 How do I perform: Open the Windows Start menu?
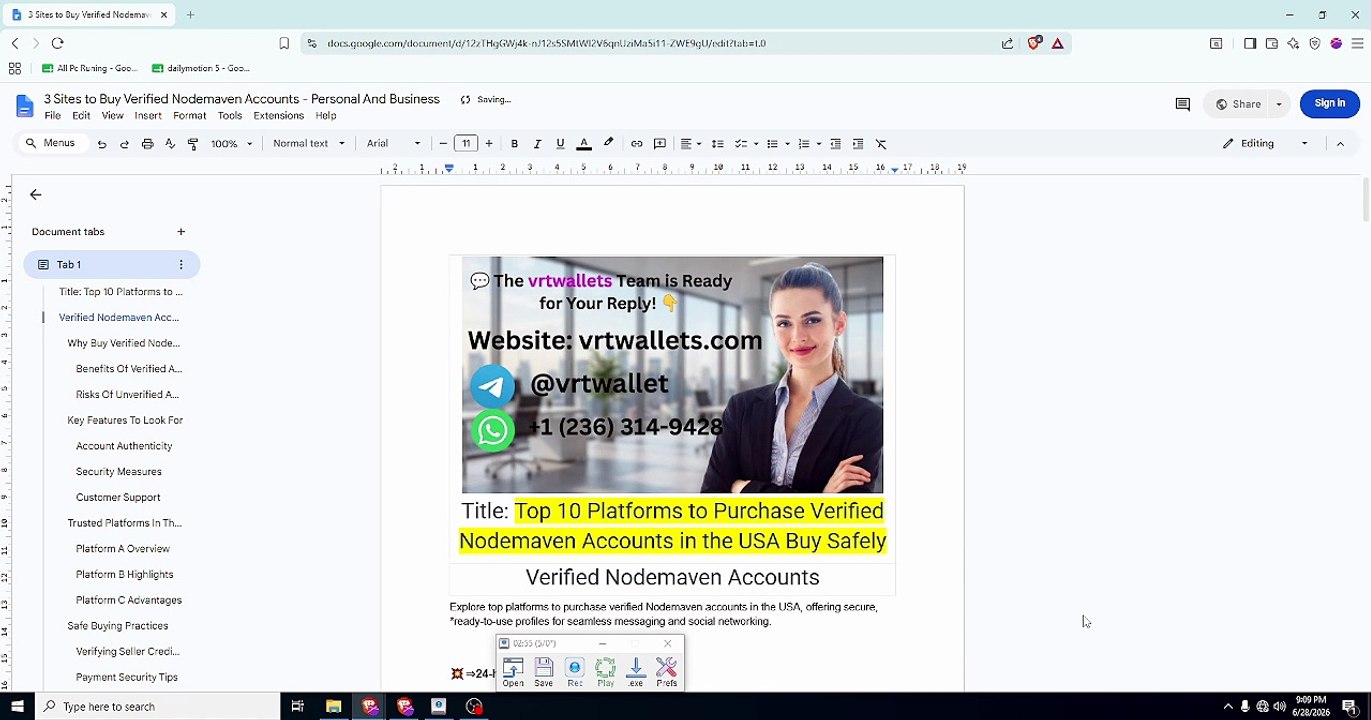pyautogui.click(x=17, y=706)
